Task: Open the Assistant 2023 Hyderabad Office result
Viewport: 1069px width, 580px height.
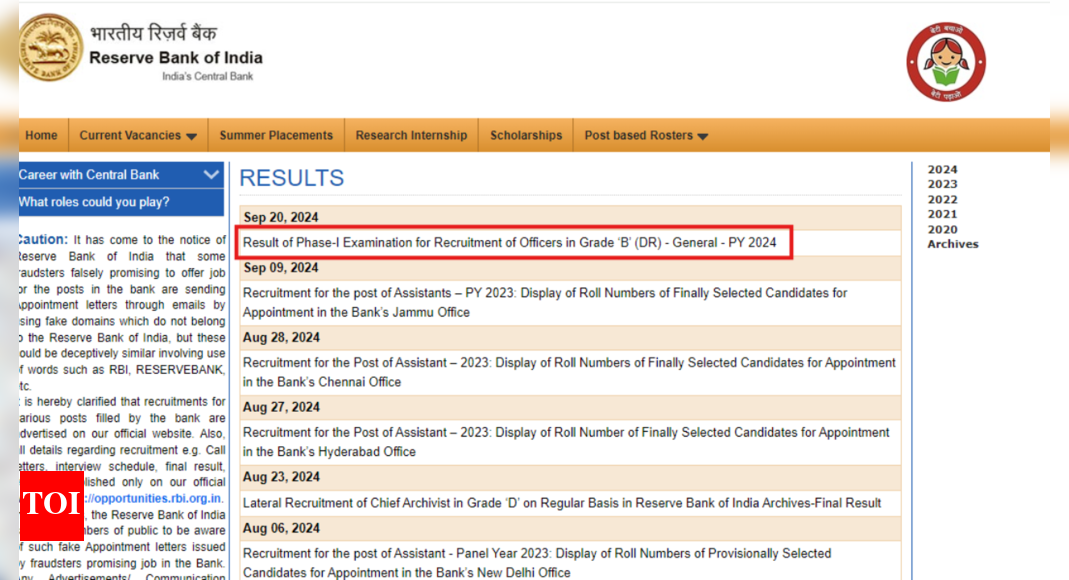Action: 566,442
